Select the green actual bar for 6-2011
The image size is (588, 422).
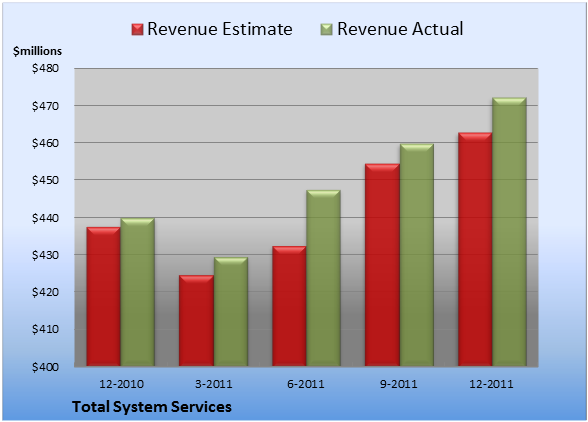coord(323,278)
